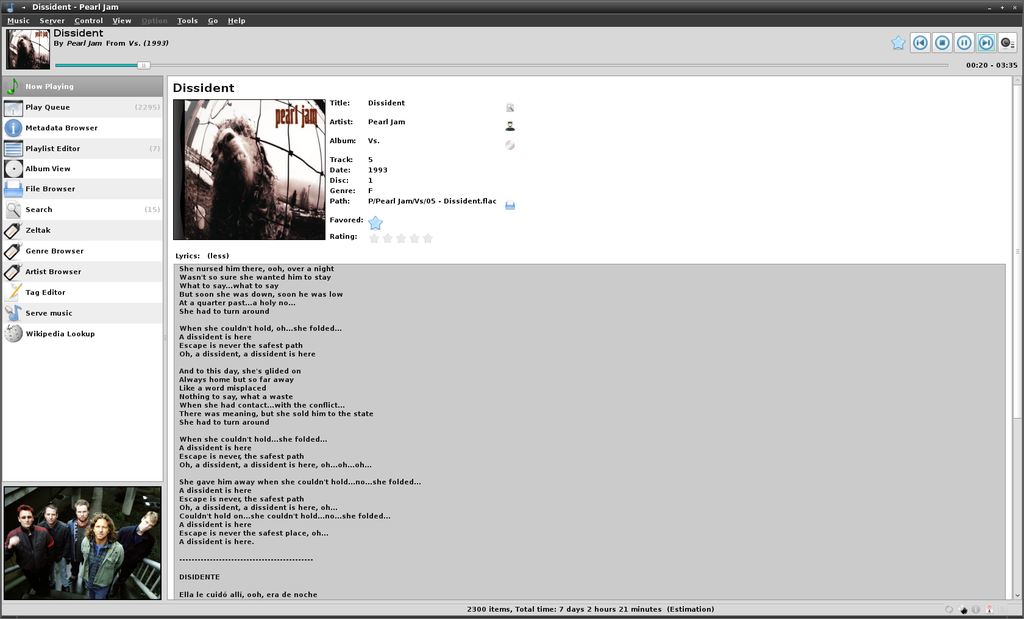Click the DISIDENTE heading in the lyrics

pos(199,577)
